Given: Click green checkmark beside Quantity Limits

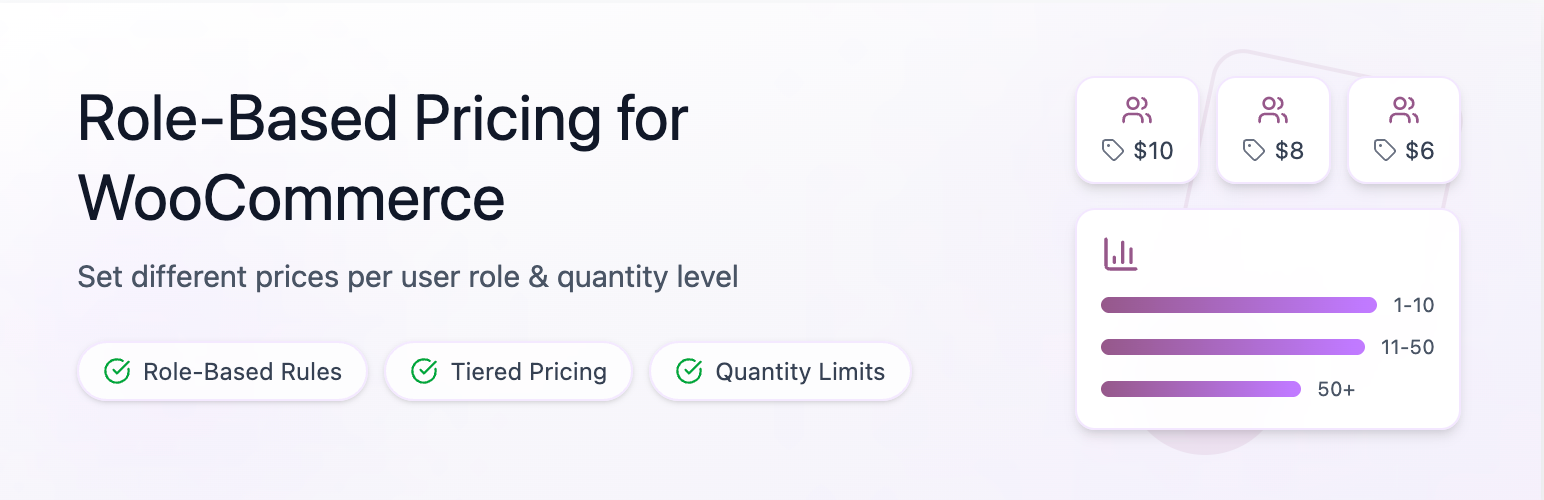Looking at the screenshot, I should pos(689,372).
